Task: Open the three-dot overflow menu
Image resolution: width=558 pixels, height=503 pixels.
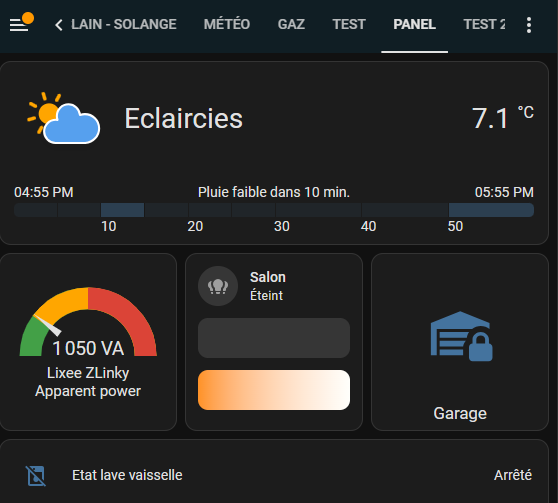Action: (x=529, y=25)
